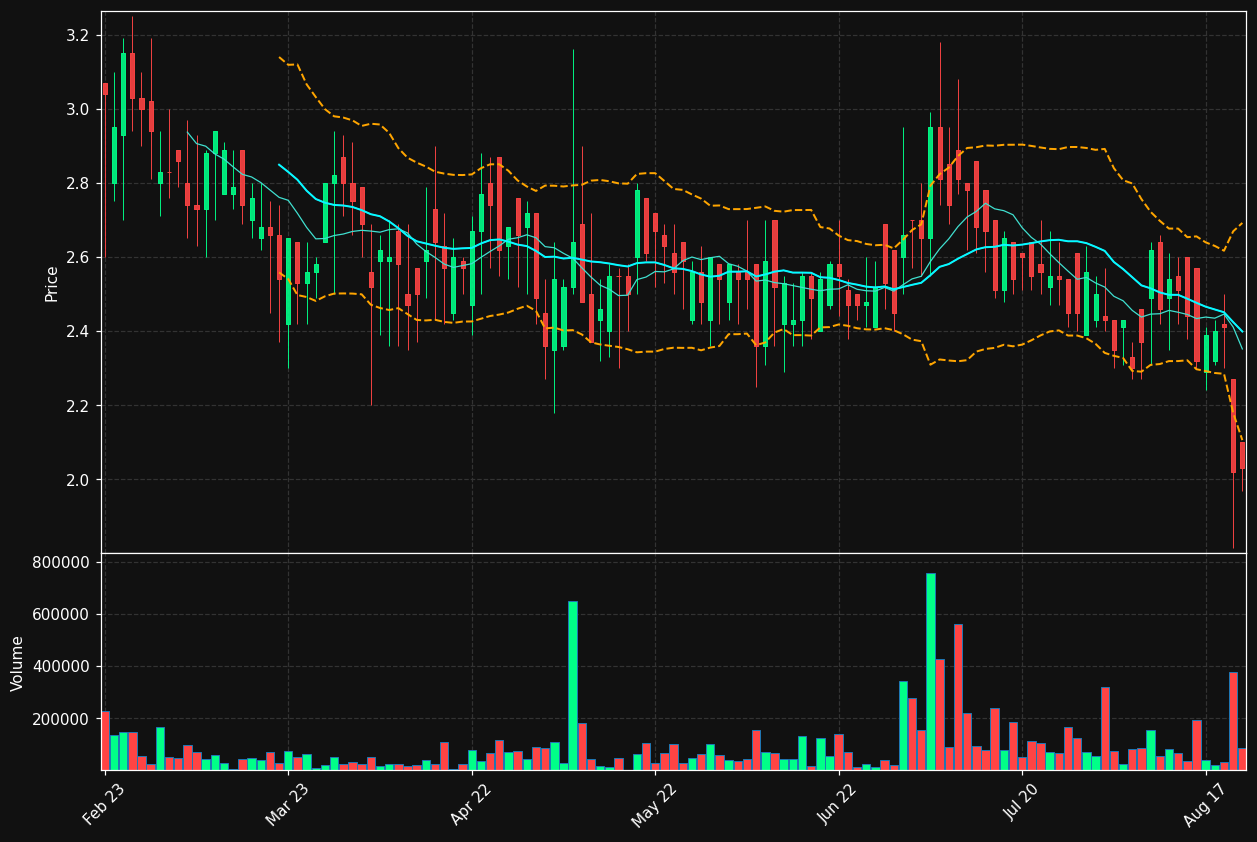Click the 3.2 price axis label
The width and height of the screenshot is (1257, 842).
click(x=77, y=36)
